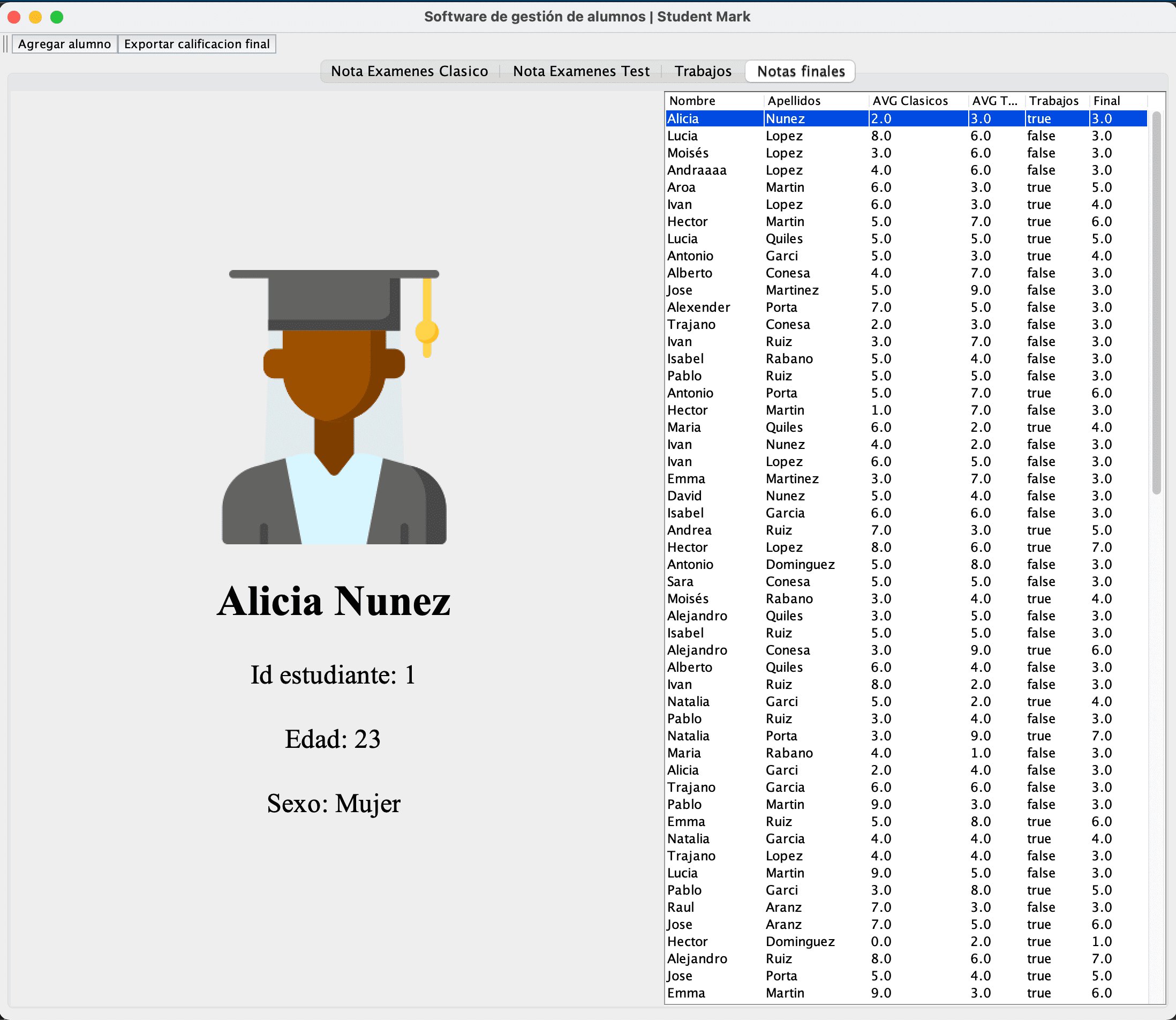Select the Natalia Garci row
The width and height of the screenshot is (1176, 1020).
pyautogui.click(x=906, y=701)
